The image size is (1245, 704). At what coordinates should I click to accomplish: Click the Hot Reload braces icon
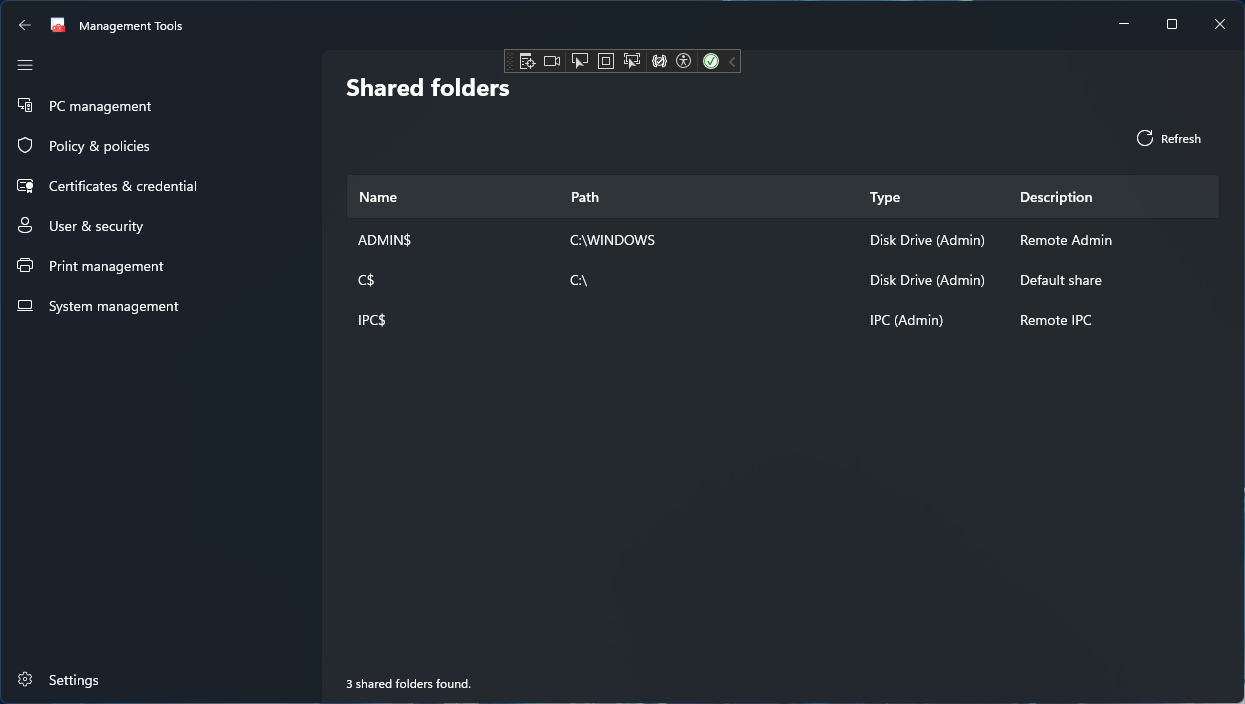pyautogui.click(x=659, y=62)
